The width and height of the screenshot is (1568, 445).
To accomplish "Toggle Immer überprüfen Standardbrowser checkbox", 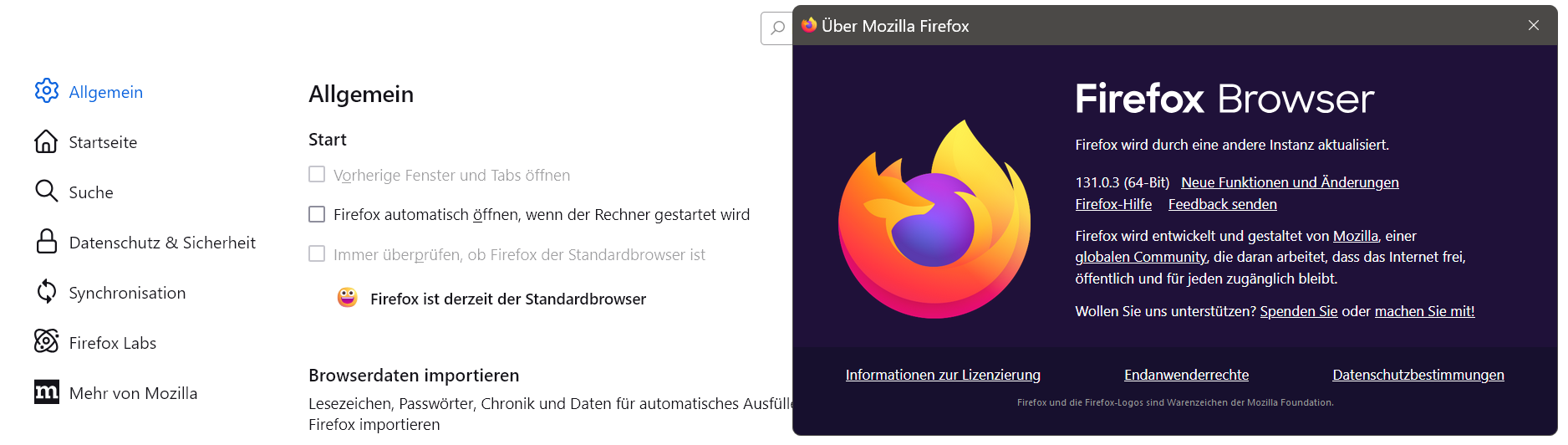I will pyautogui.click(x=317, y=253).
